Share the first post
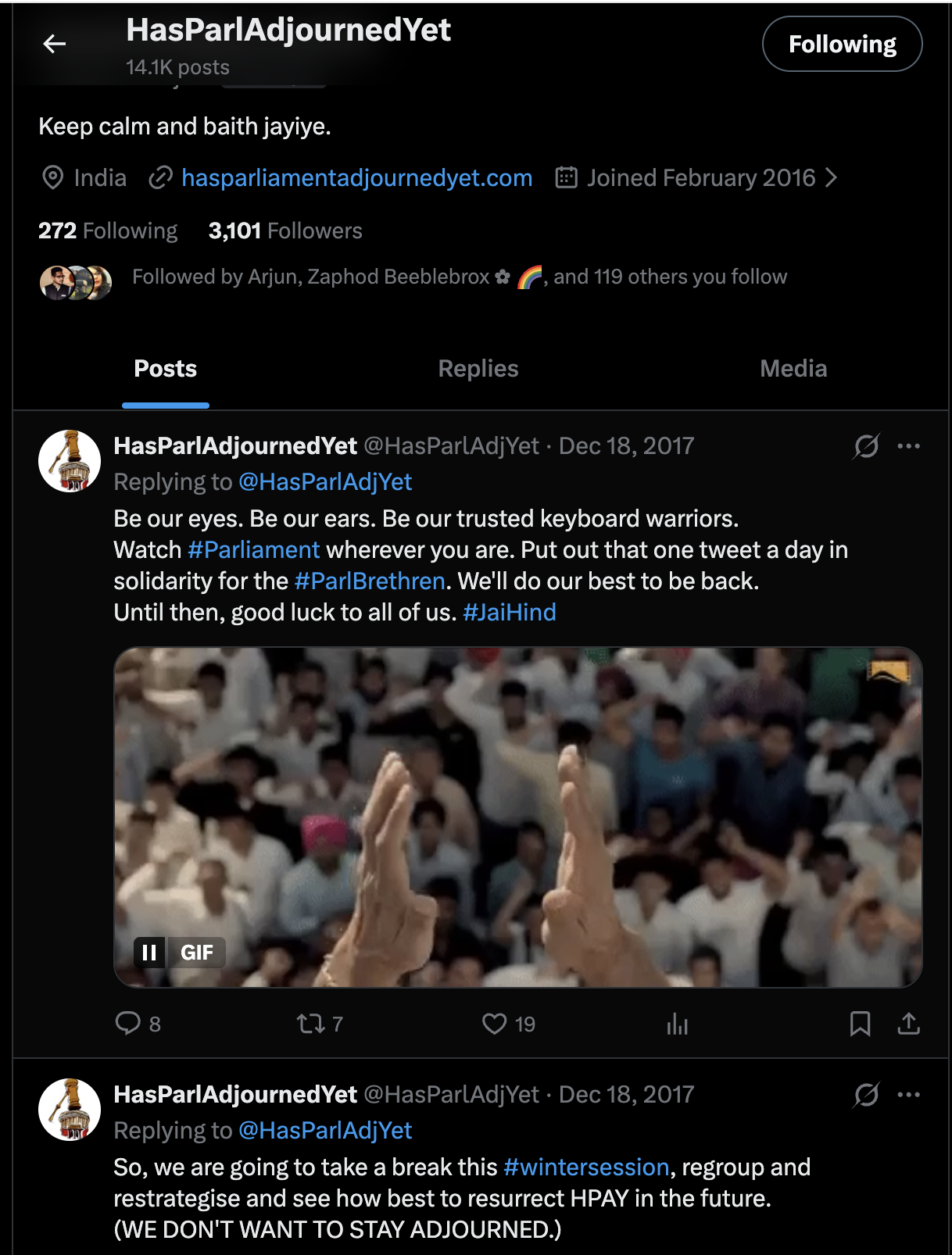 pyautogui.click(x=908, y=1023)
